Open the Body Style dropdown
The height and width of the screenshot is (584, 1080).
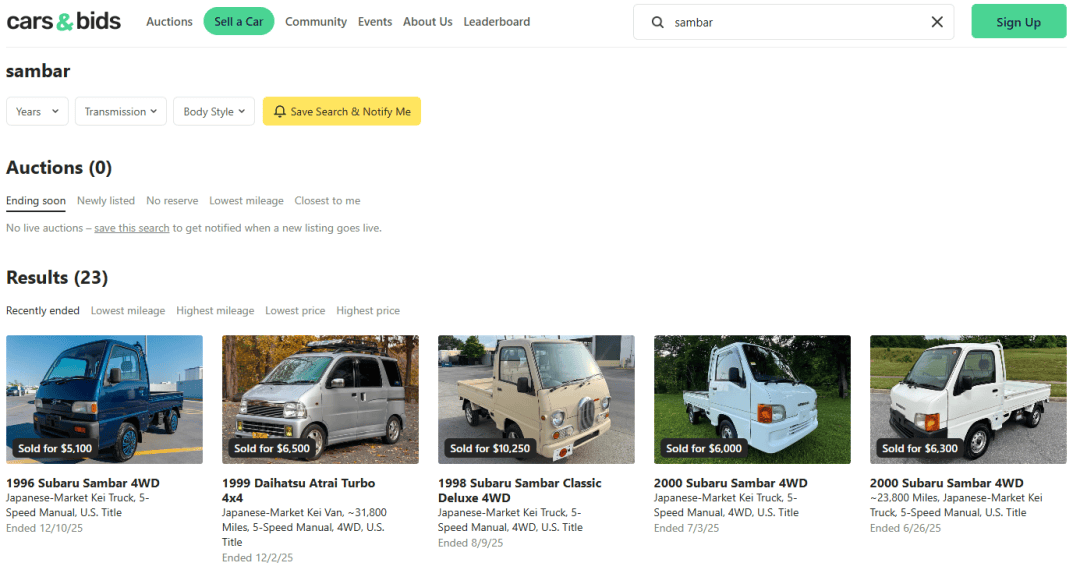pyautogui.click(x=214, y=112)
